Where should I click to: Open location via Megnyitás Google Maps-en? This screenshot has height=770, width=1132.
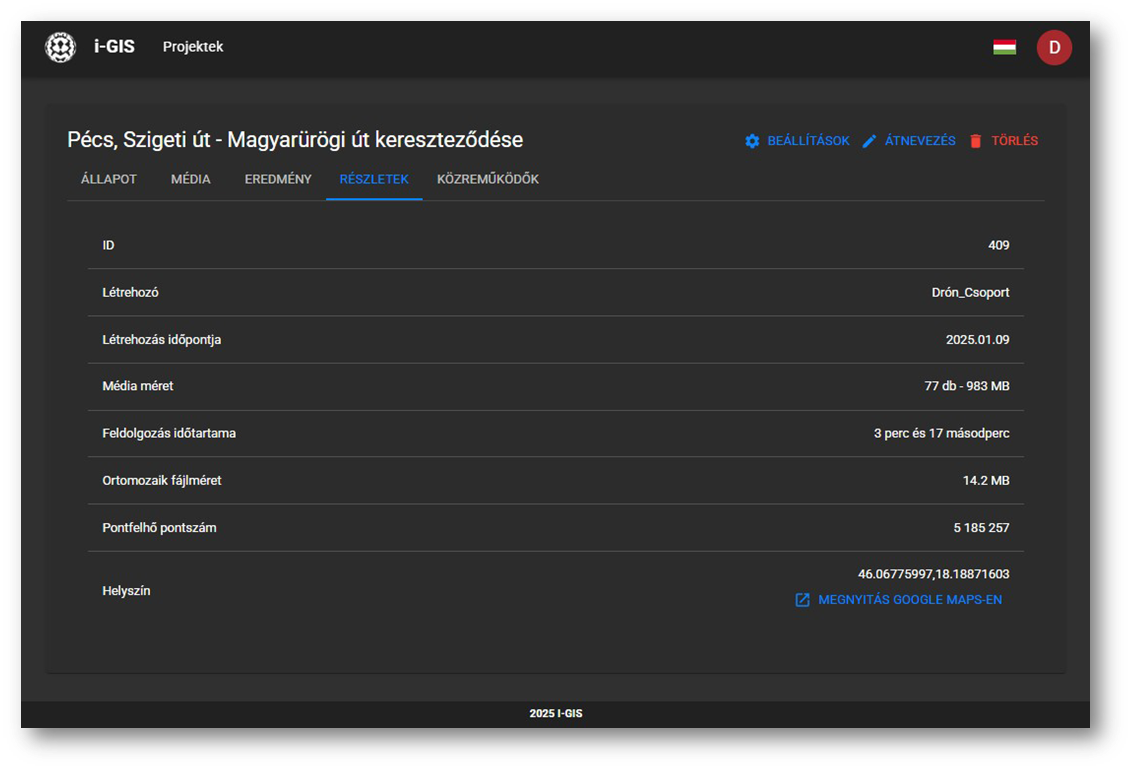click(909, 600)
